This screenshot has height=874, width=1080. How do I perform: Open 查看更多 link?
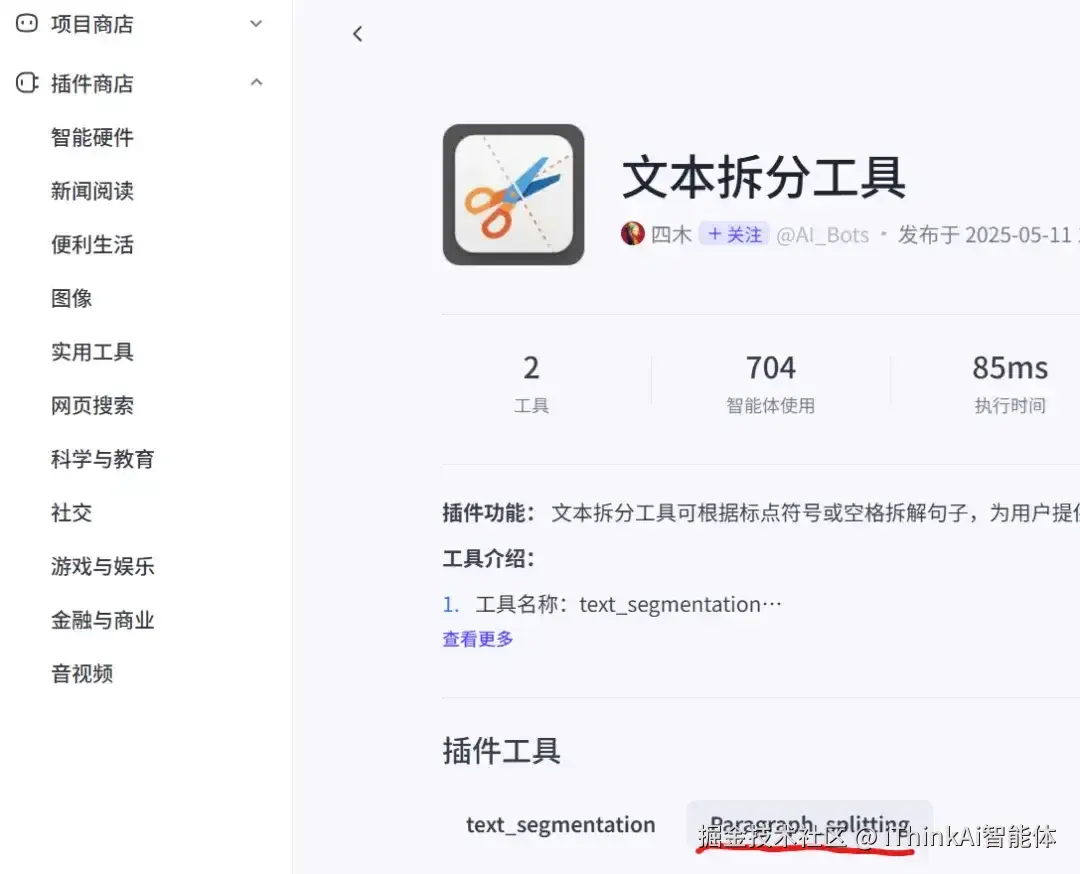477,638
